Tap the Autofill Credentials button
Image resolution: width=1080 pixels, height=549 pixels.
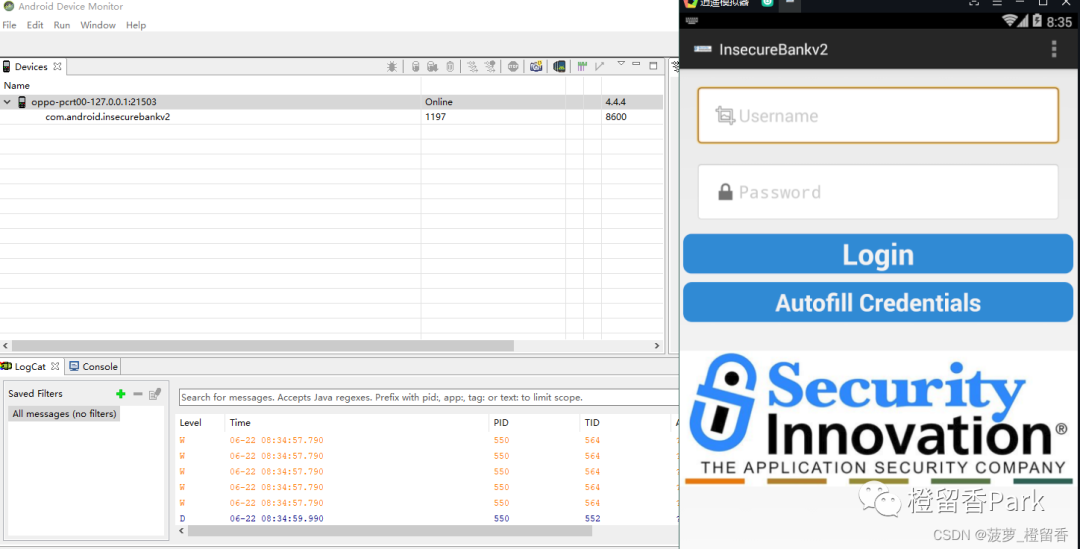pos(878,302)
